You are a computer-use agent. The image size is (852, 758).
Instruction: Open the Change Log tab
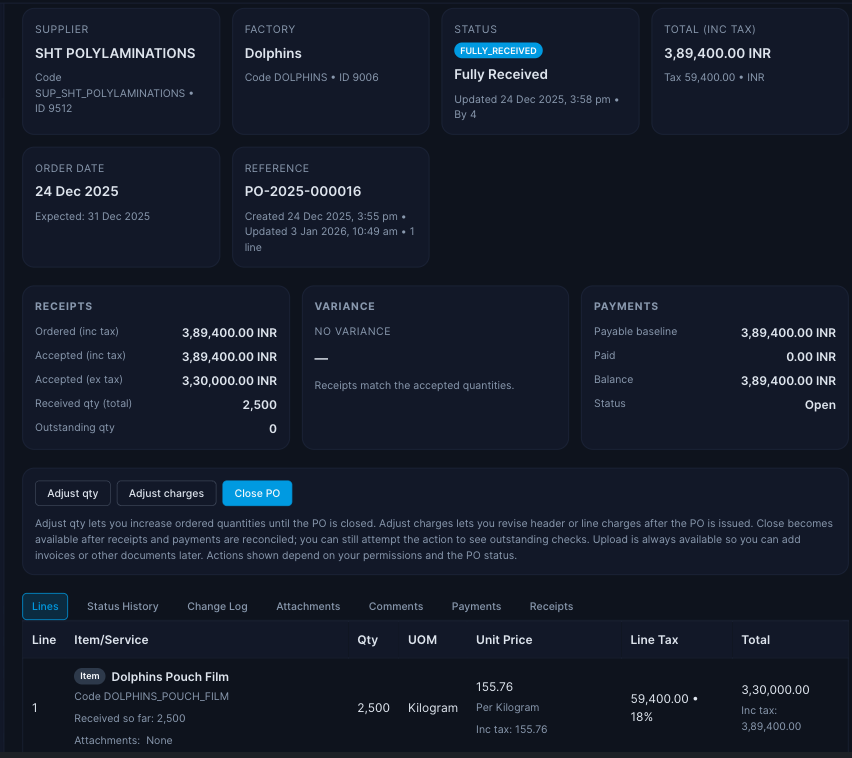point(216,606)
